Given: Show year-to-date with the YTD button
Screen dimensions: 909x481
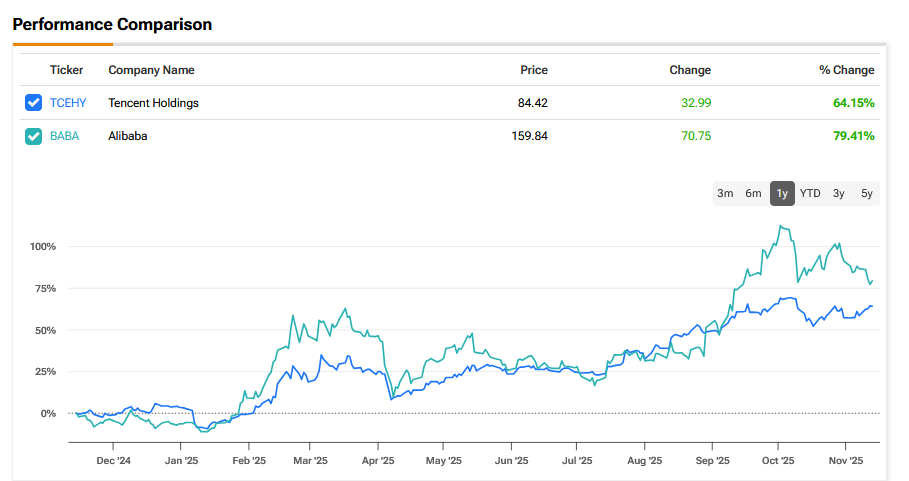Looking at the screenshot, I should [x=810, y=193].
